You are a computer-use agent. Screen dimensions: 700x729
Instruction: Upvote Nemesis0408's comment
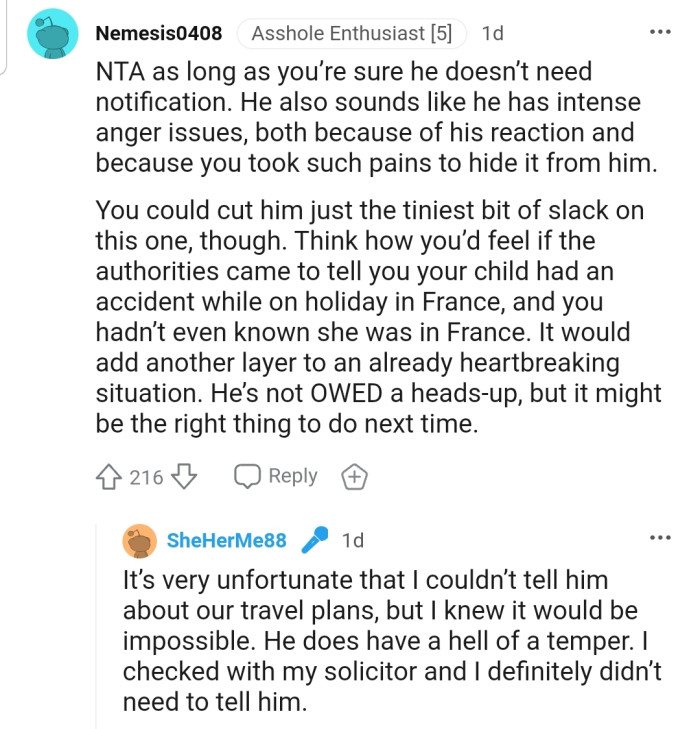point(110,477)
